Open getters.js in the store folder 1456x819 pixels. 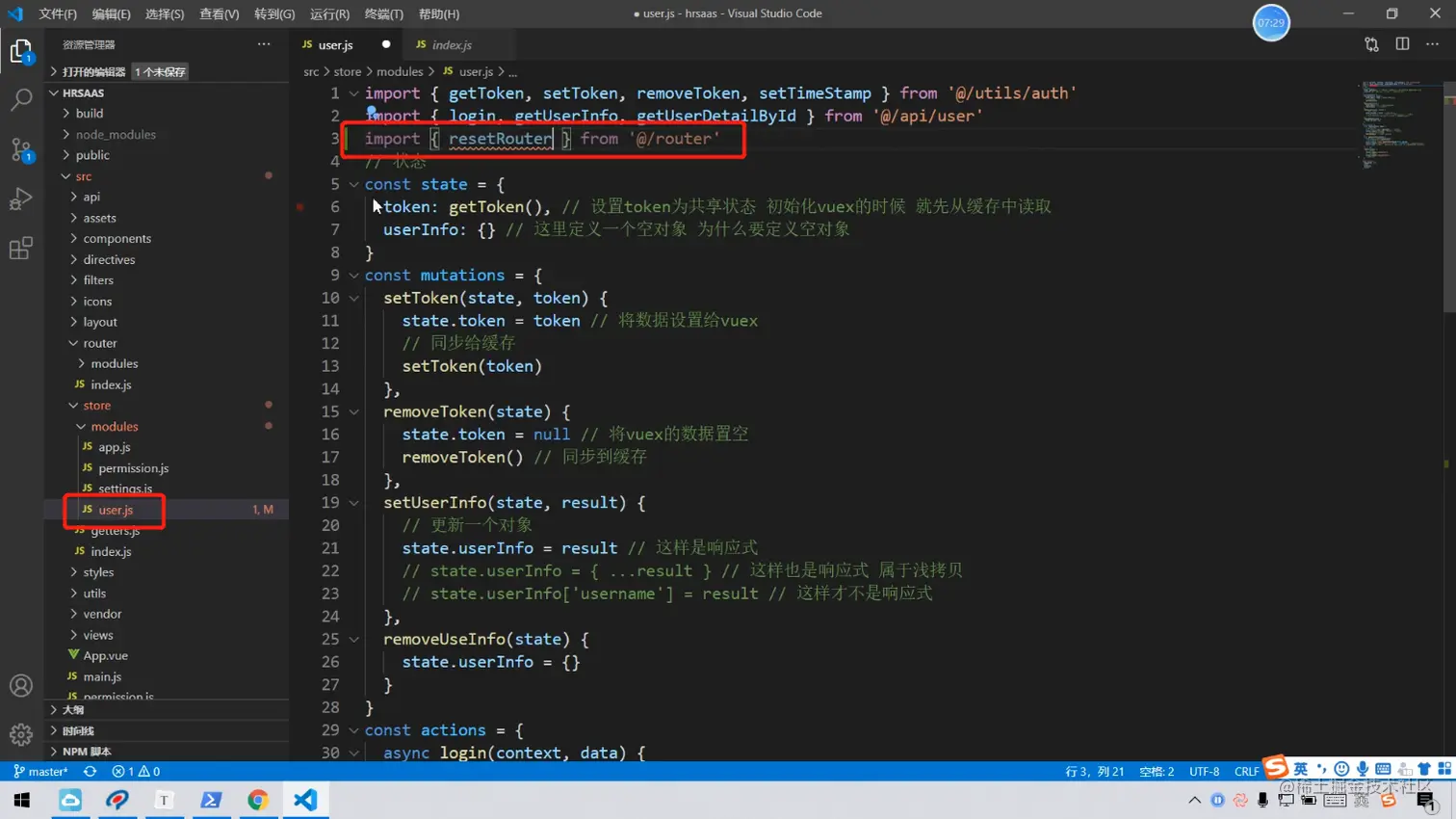click(x=167, y=531)
